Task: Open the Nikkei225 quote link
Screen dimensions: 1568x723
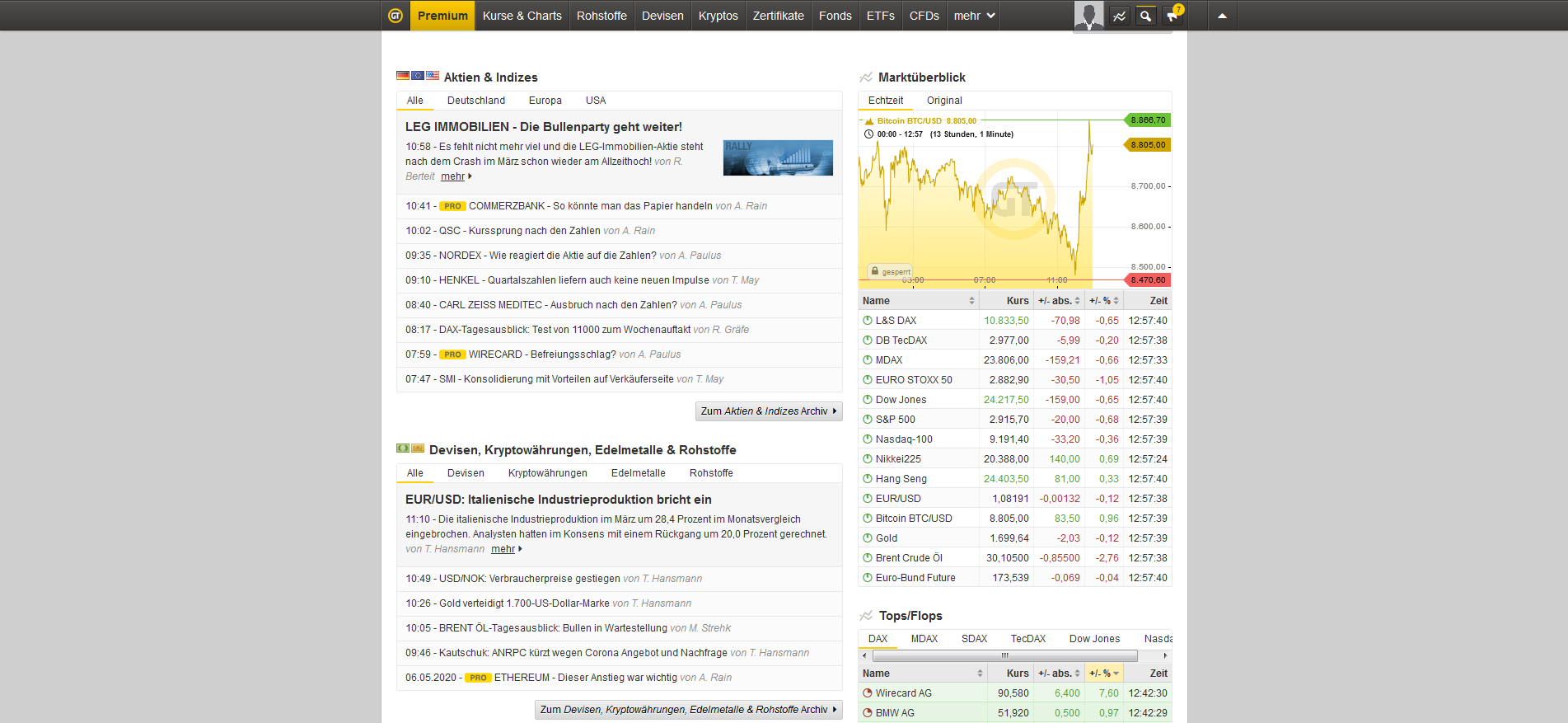Action: pos(898,459)
